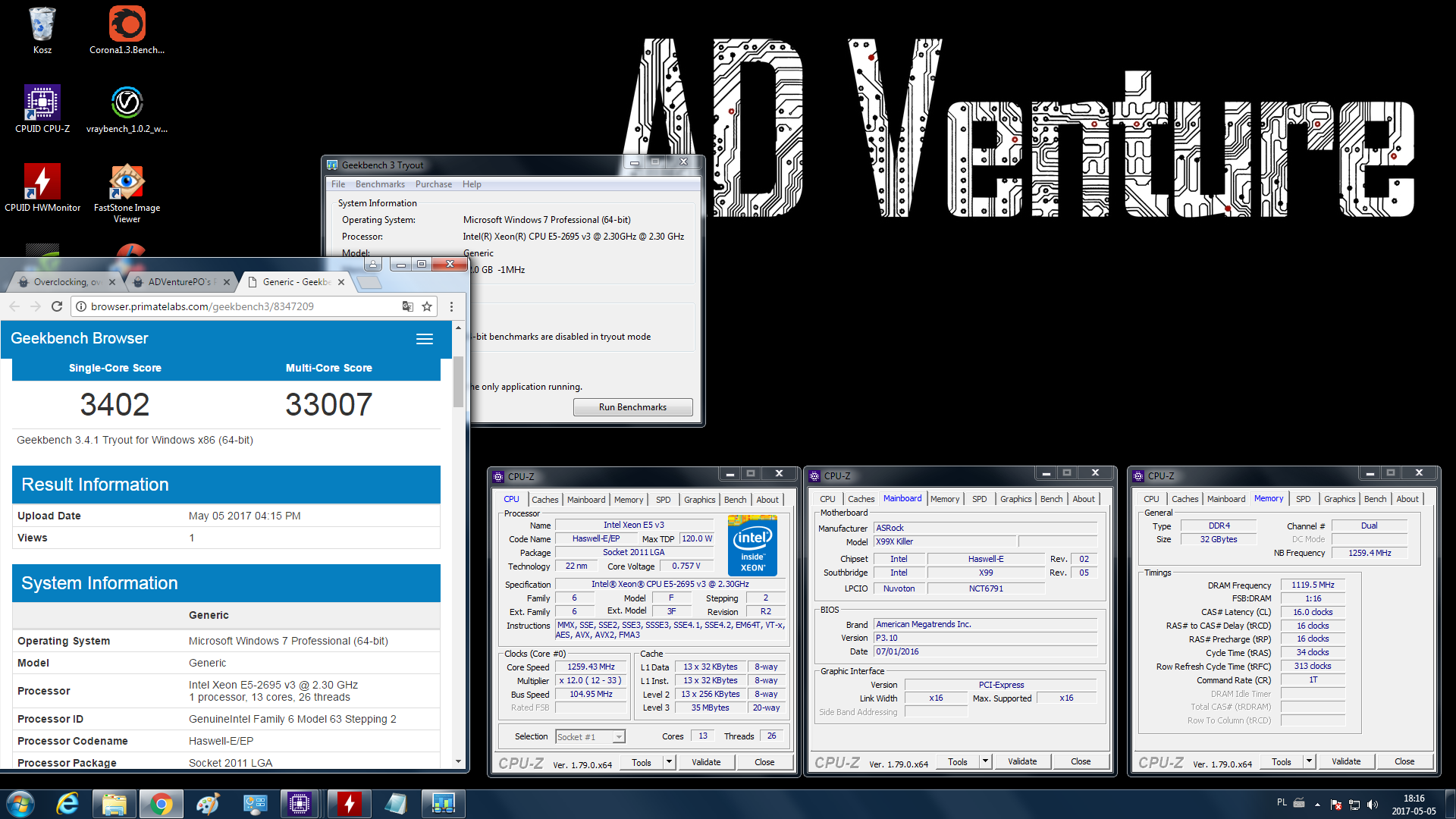Launch CPUID HWMonitor desktop shortcut
This screenshot has width=1456, height=819.
[42, 188]
